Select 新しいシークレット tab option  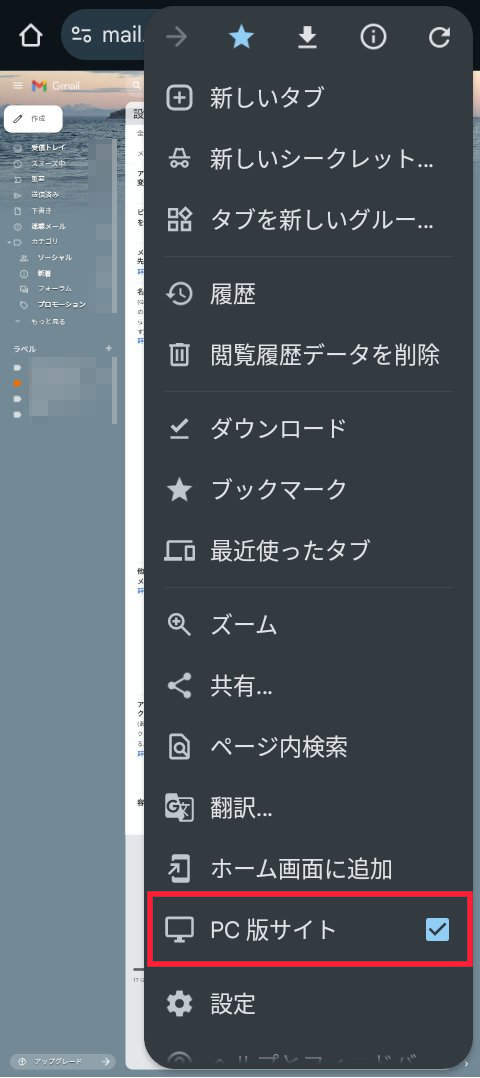309,160
